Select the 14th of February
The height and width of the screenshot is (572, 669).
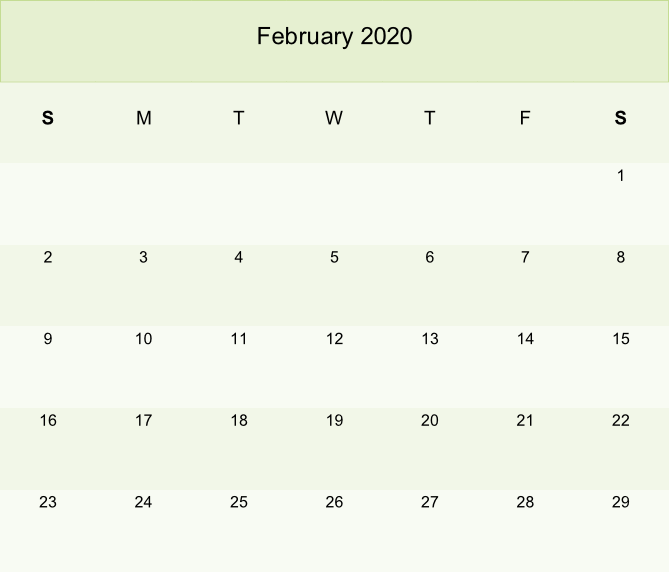[x=525, y=339]
